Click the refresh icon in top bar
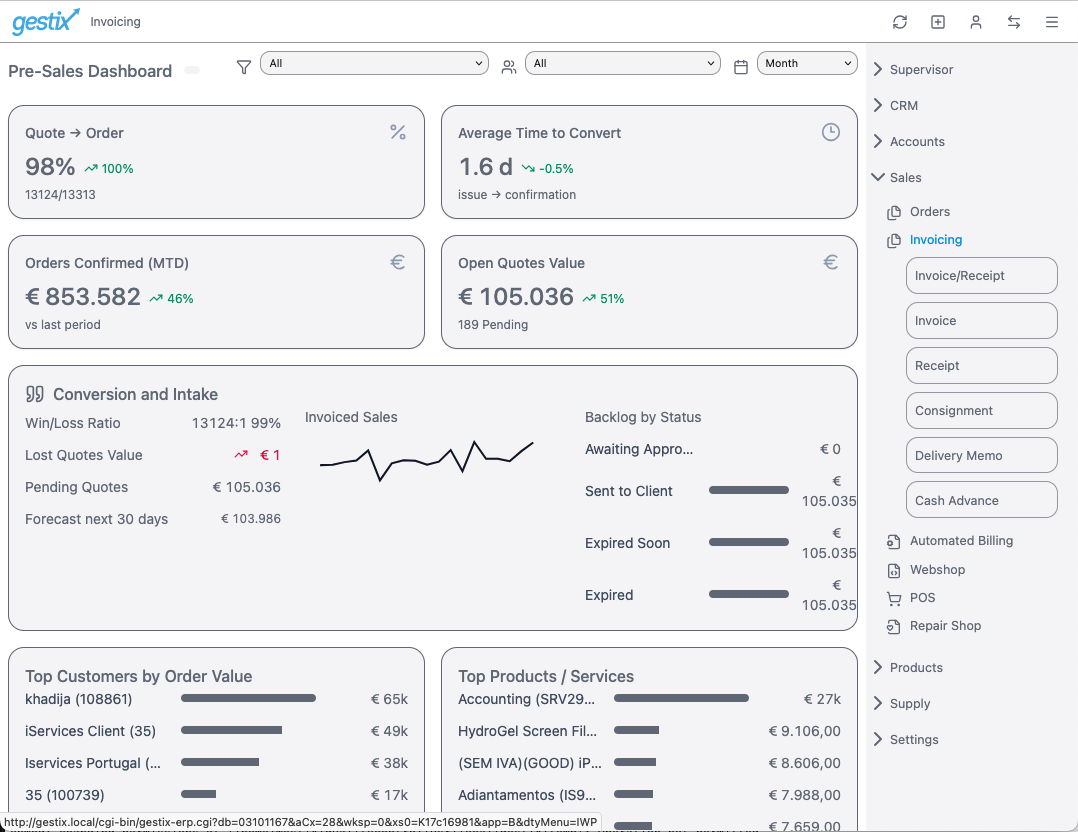The image size is (1078, 832). 900,22
